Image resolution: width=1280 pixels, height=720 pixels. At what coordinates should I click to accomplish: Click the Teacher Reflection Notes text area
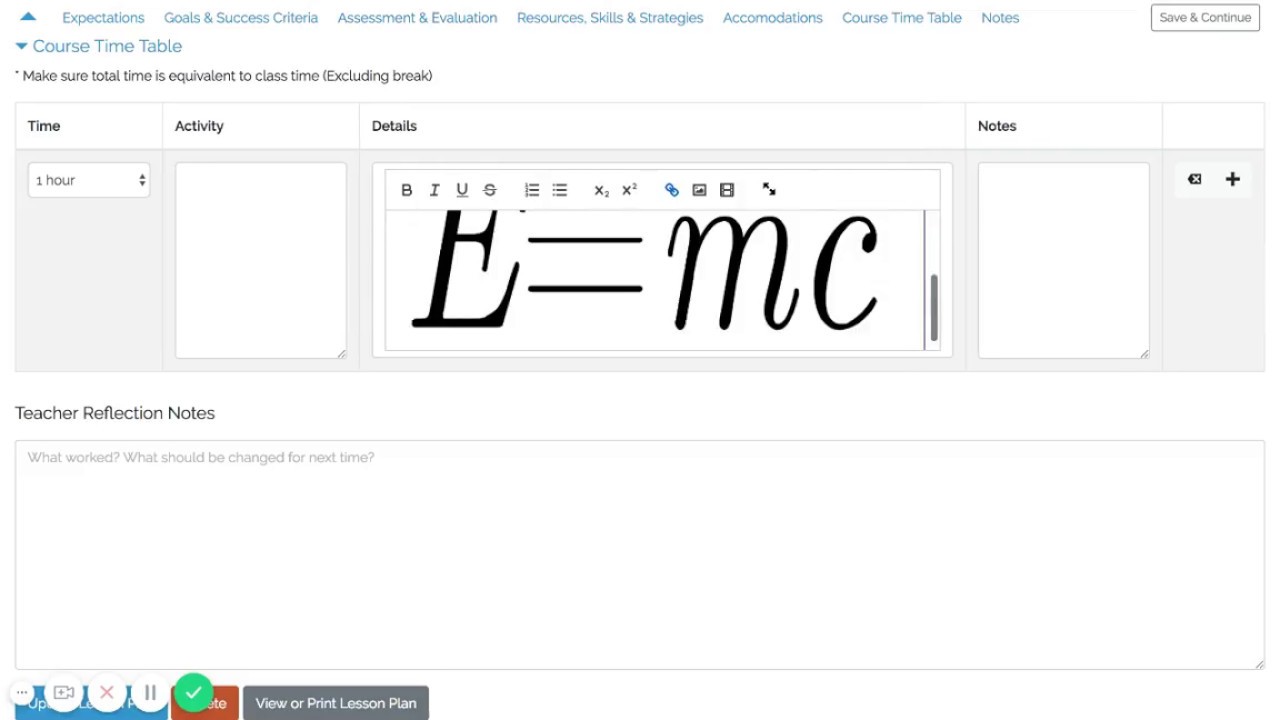point(640,555)
